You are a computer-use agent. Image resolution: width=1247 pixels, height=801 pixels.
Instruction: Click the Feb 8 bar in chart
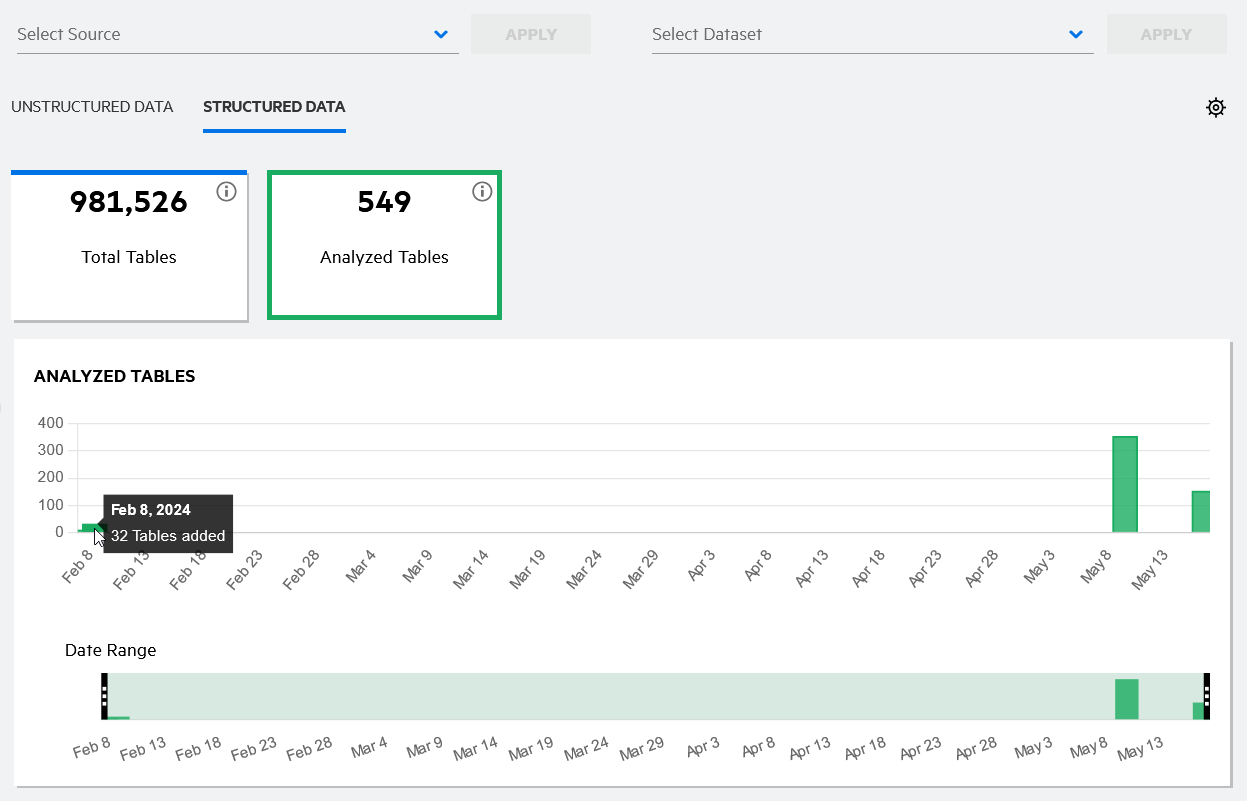coord(88,527)
